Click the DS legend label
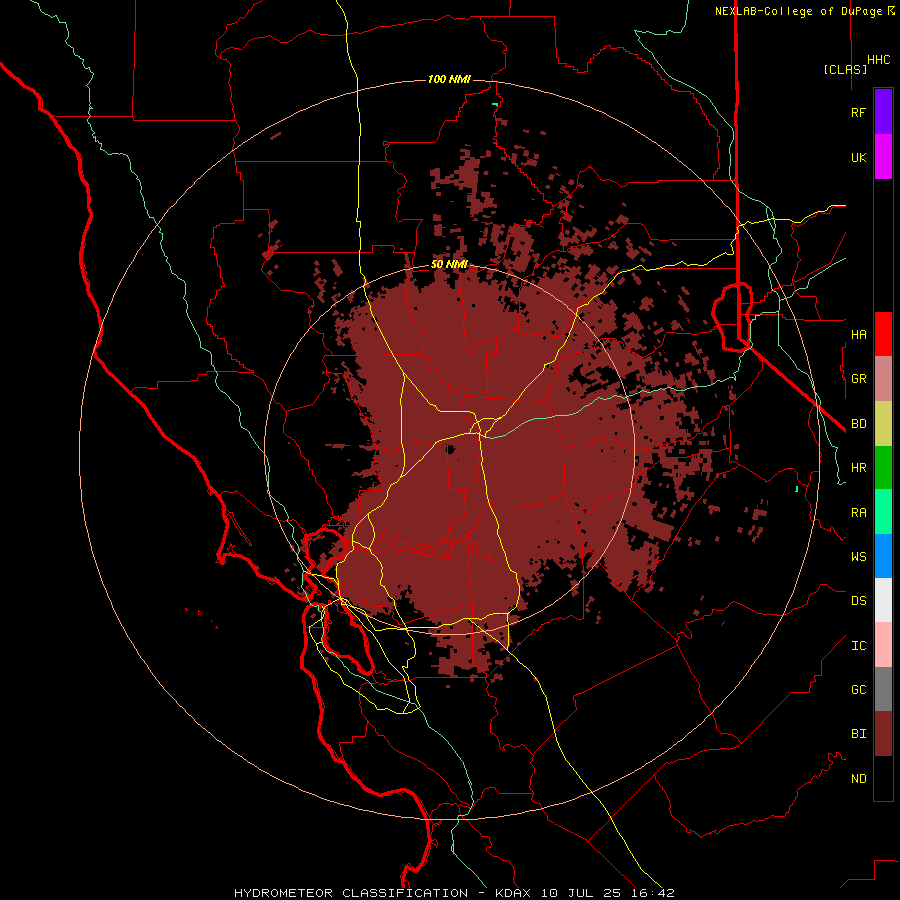The width and height of the screenshot is (900, 900). tap(858, 601)
